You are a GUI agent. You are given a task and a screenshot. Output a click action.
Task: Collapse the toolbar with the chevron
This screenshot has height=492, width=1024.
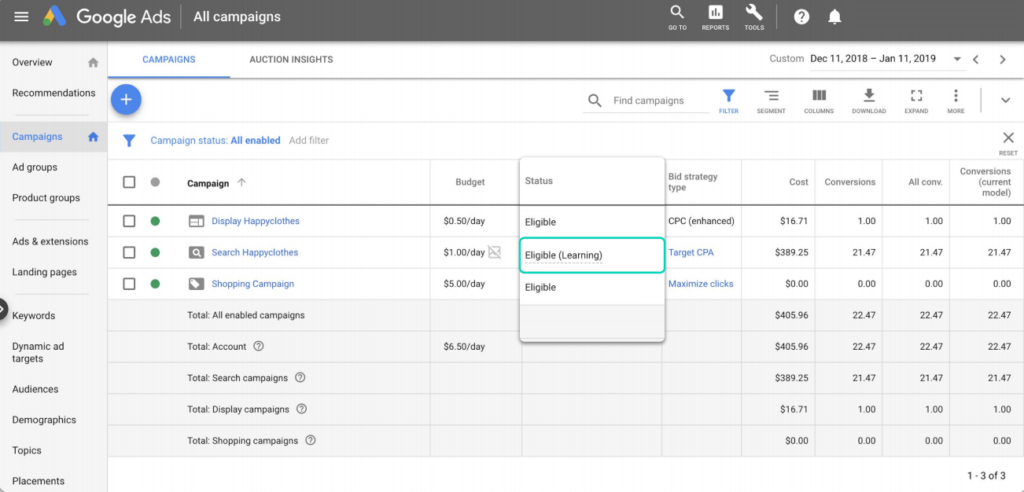[x=1005, y=100]
